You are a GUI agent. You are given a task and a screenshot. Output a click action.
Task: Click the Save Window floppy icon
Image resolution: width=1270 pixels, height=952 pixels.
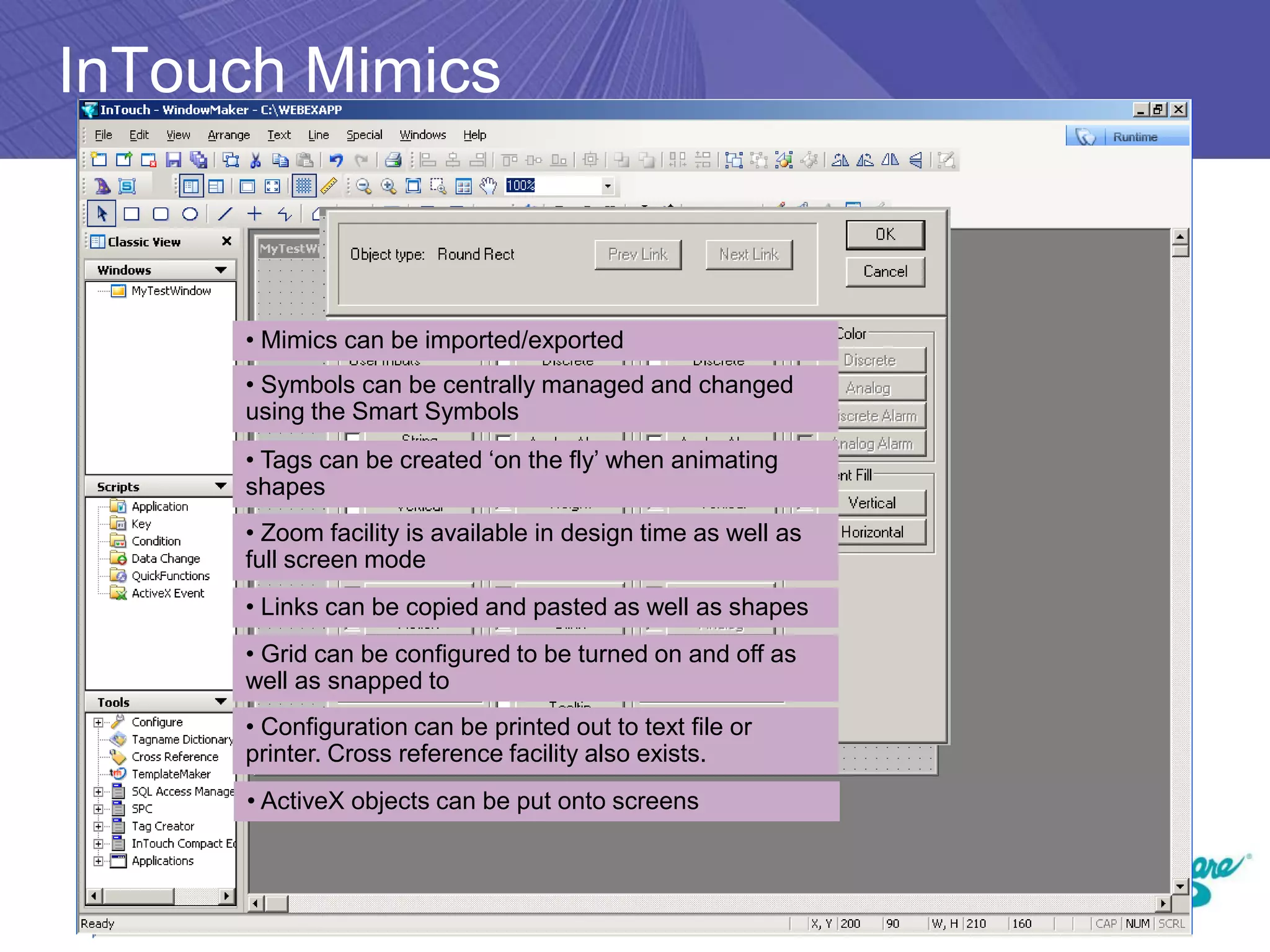click(173, 161)
